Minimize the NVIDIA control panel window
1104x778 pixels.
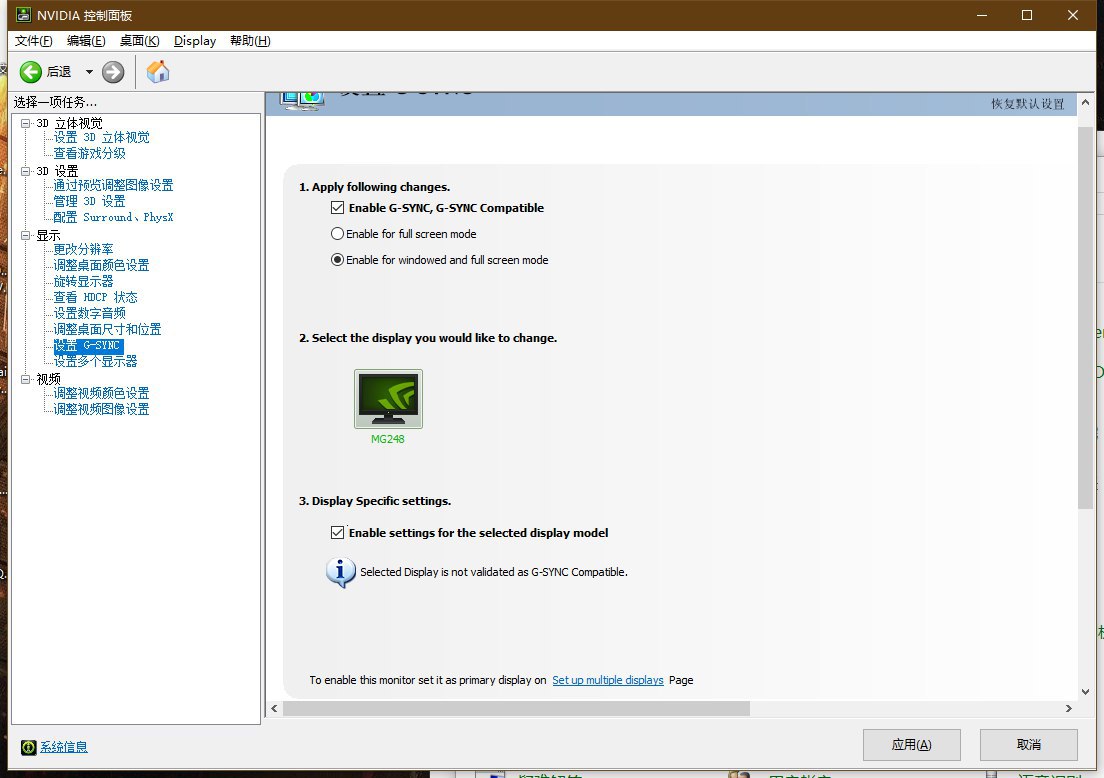click(x=981, y=15)
